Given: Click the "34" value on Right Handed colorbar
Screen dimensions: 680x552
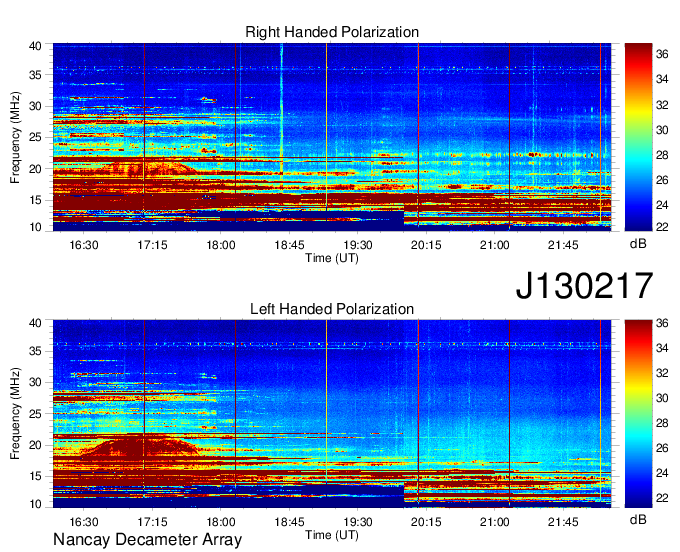Looking at the screenshot, I should click(662, 79).
